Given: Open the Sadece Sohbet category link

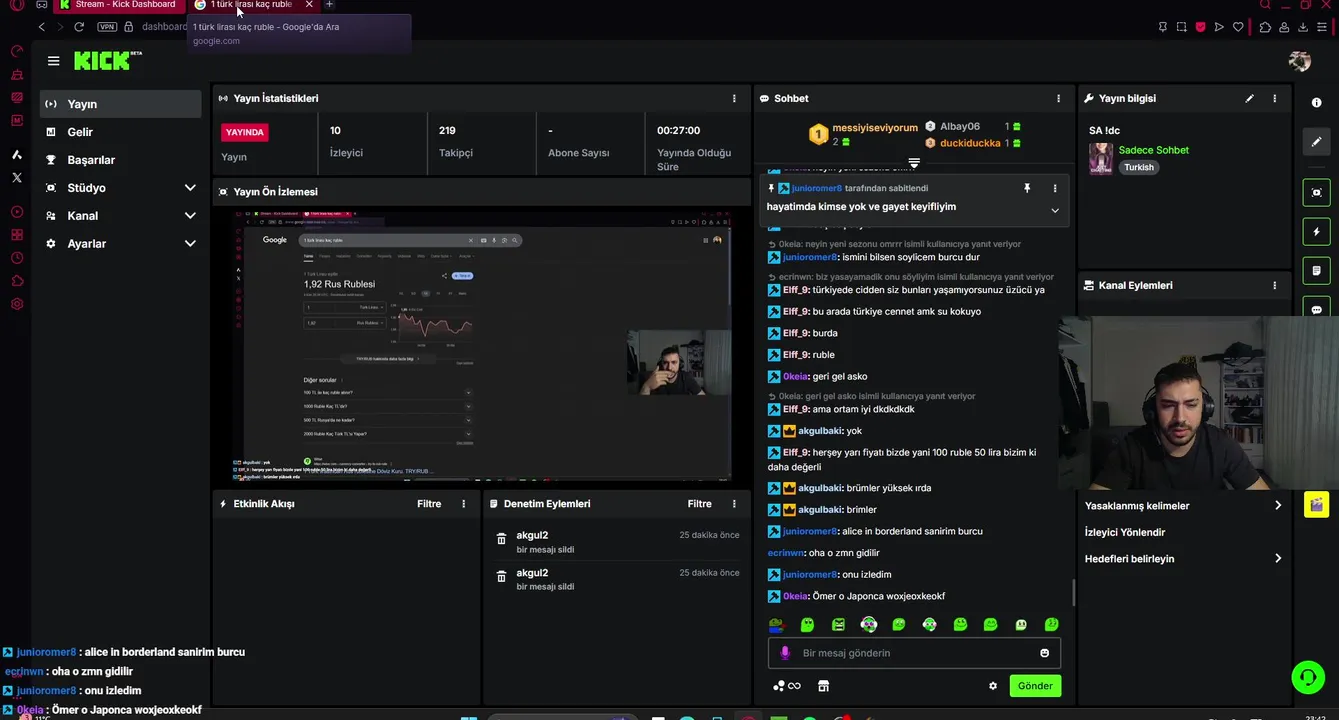Looking at the screenshot, I should coord(1153,150).
